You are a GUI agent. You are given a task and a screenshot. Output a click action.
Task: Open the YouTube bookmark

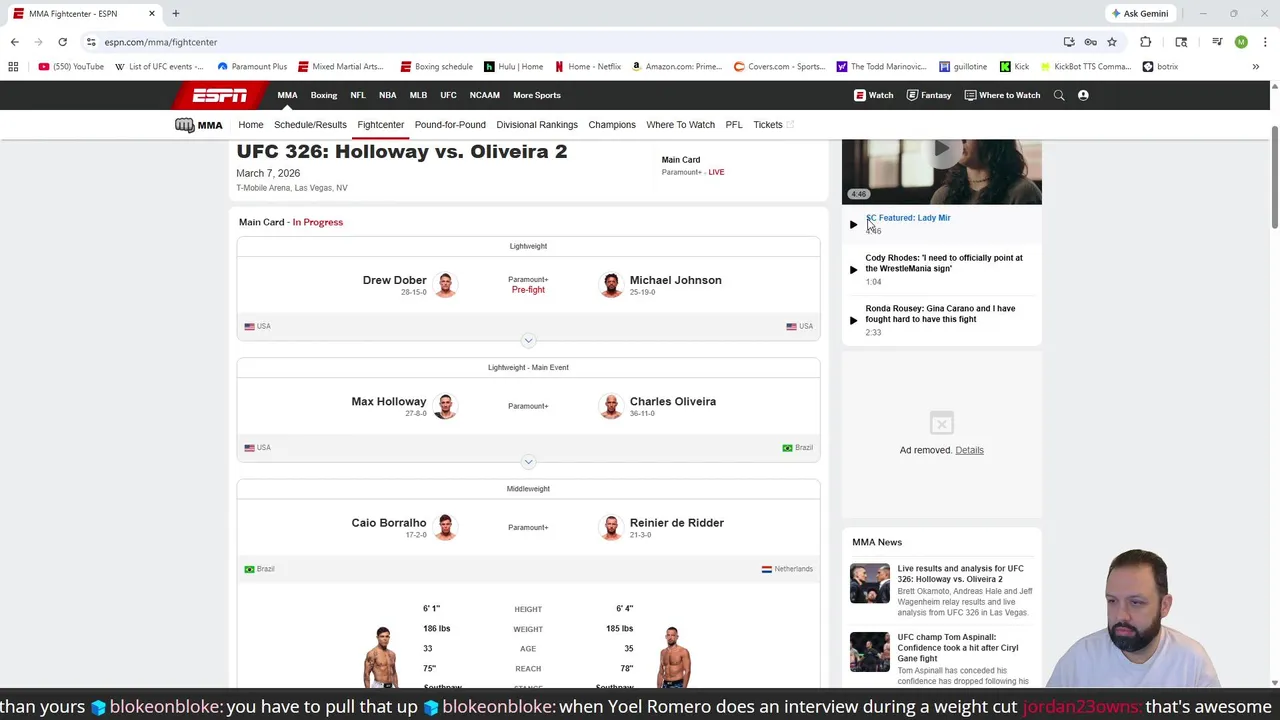[71, 67]
